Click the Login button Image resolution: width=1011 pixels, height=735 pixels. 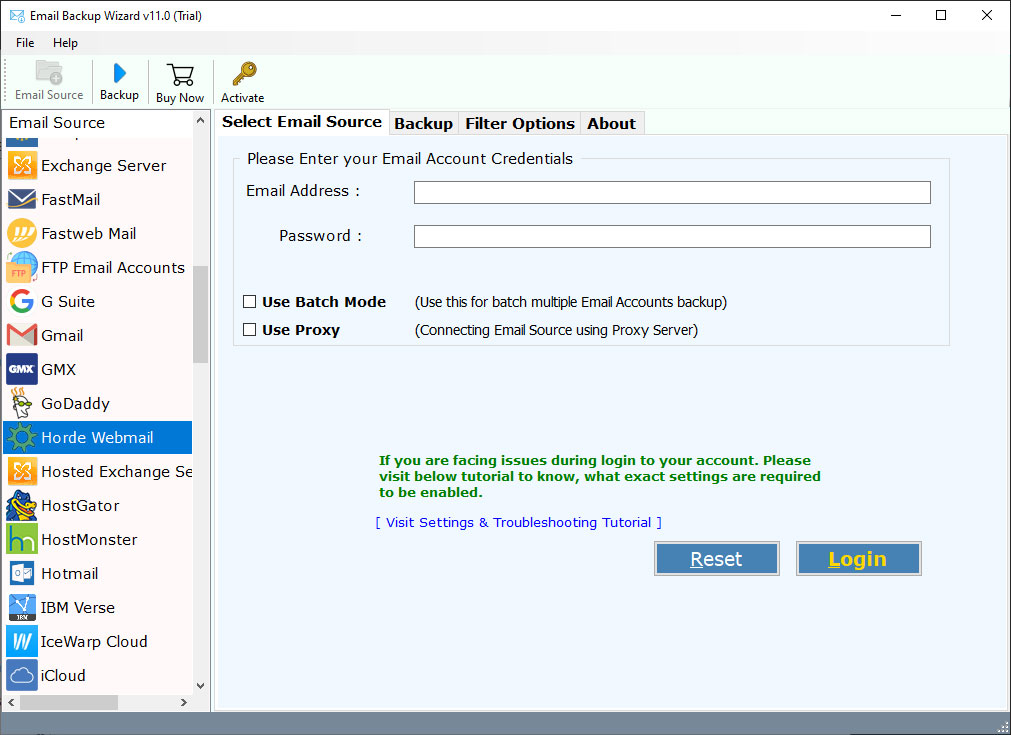pos(858,559)
